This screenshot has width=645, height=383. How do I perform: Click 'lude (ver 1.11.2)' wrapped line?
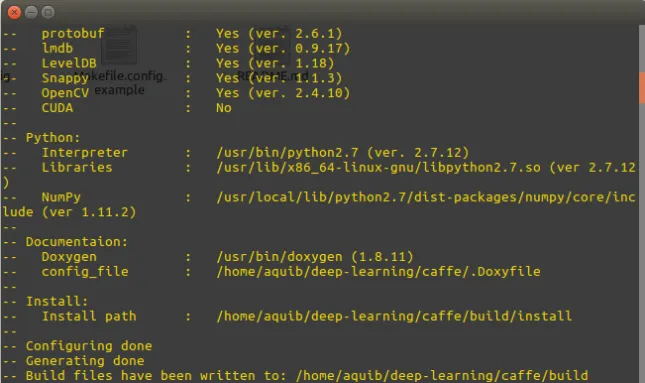pyautogui.click(x=69, y=212)
